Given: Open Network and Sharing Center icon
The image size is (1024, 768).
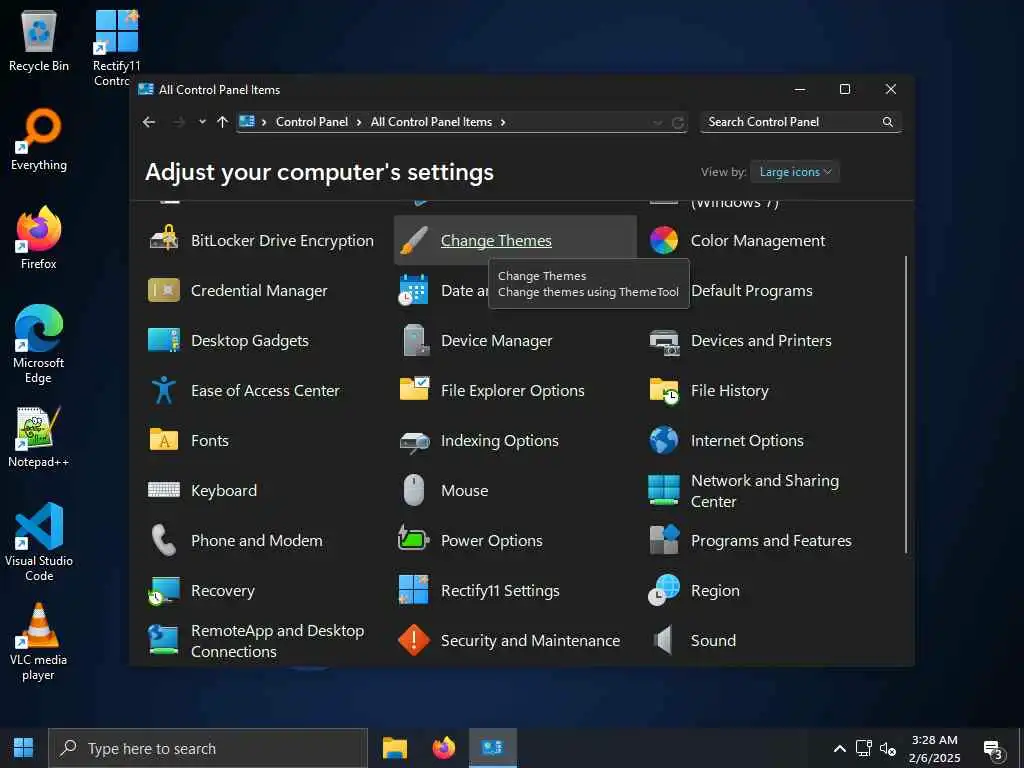Looking at the screenshot, I should (664, 490).
